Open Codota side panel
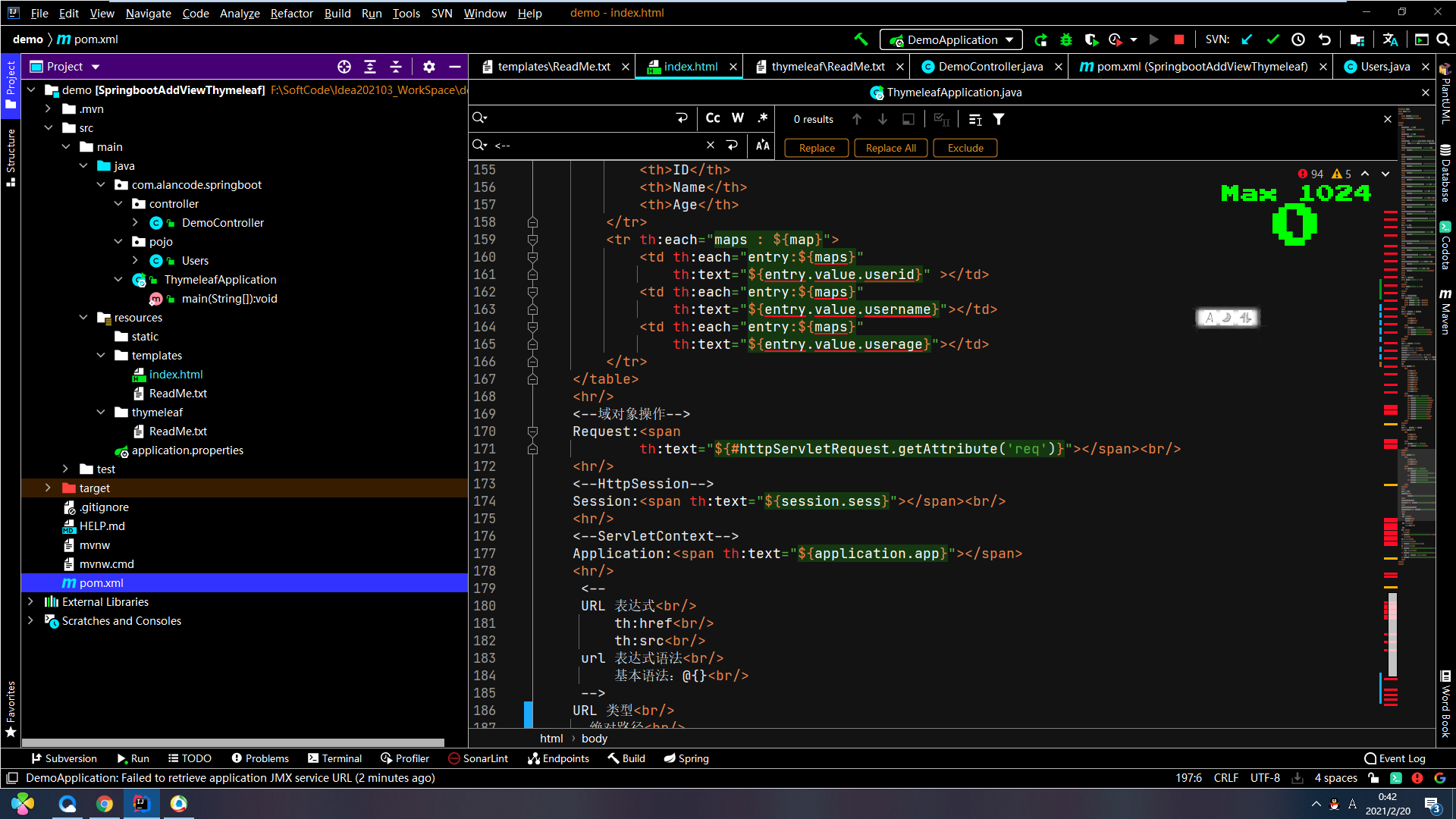The height and width of the screenshot is (819, 1456). tap(1445, 245)
